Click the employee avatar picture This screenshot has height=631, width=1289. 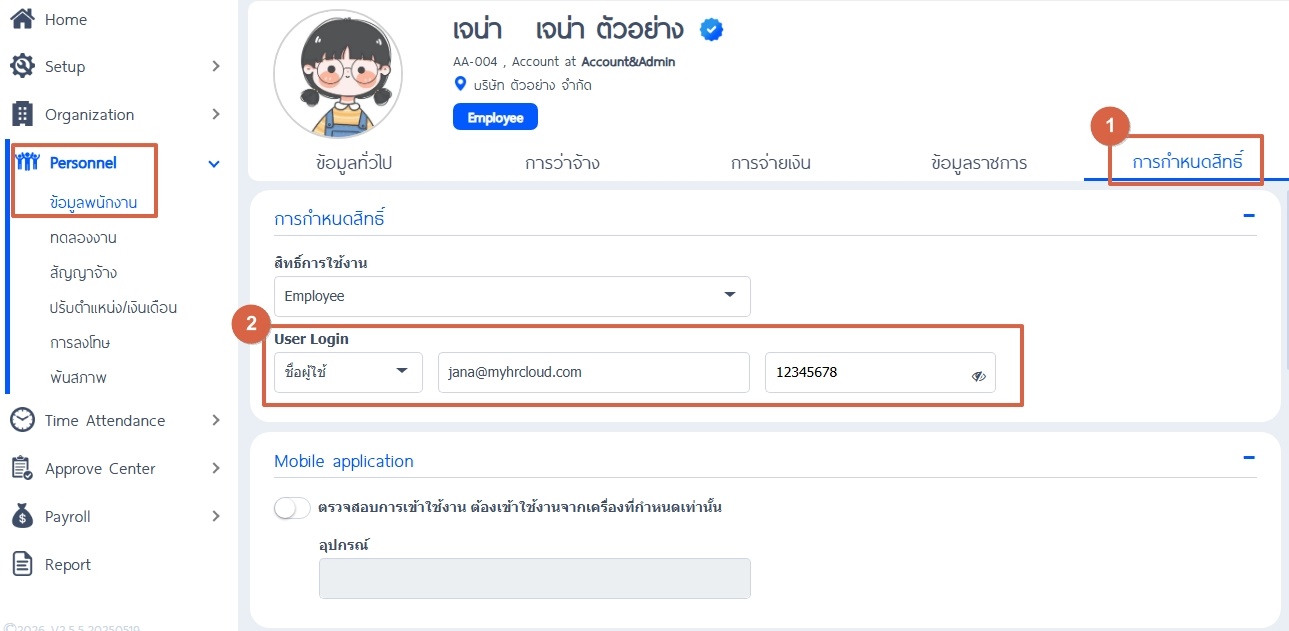(x=338, y=74)
